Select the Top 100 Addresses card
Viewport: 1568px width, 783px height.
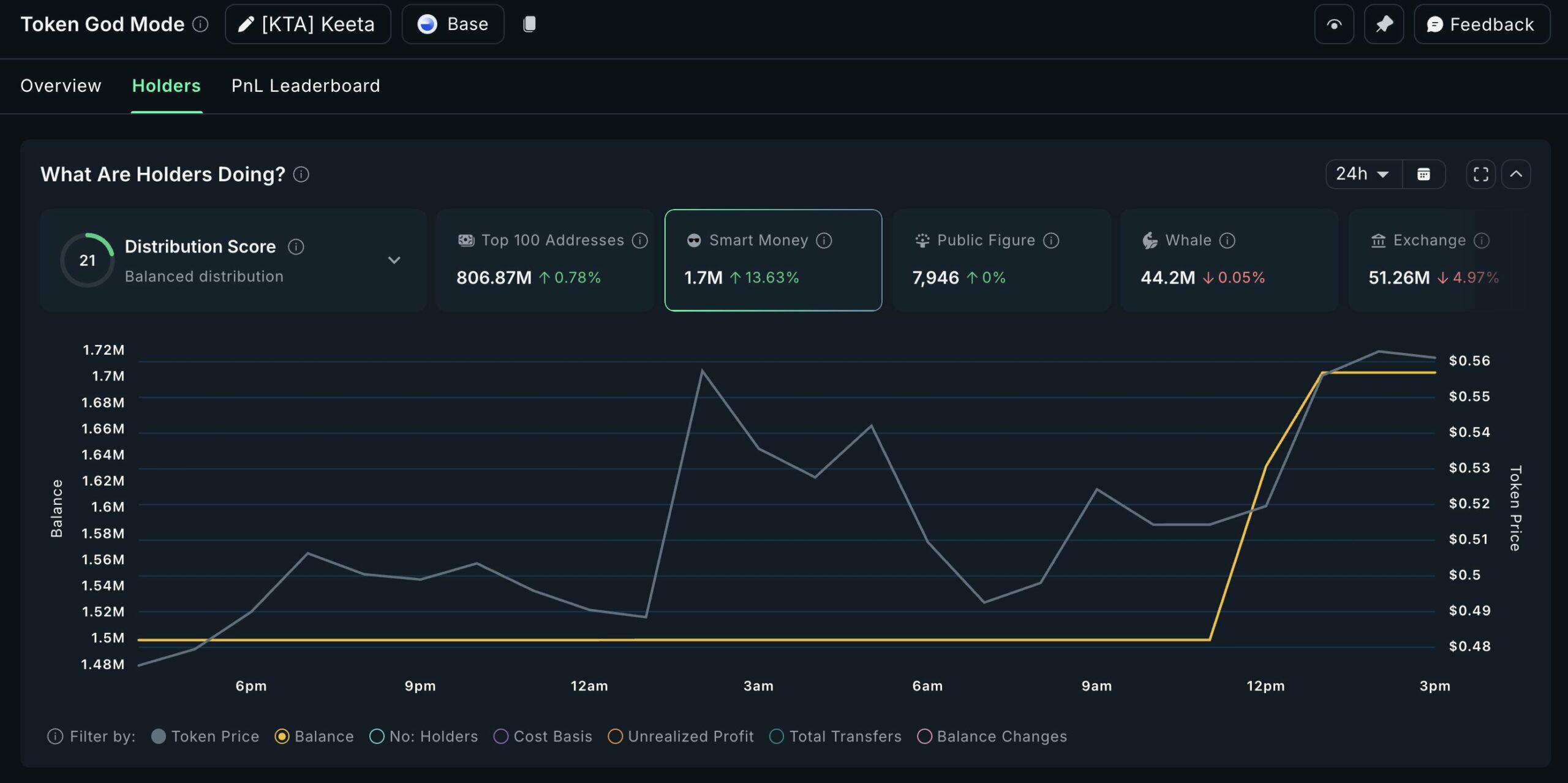[x=544, y=260]
